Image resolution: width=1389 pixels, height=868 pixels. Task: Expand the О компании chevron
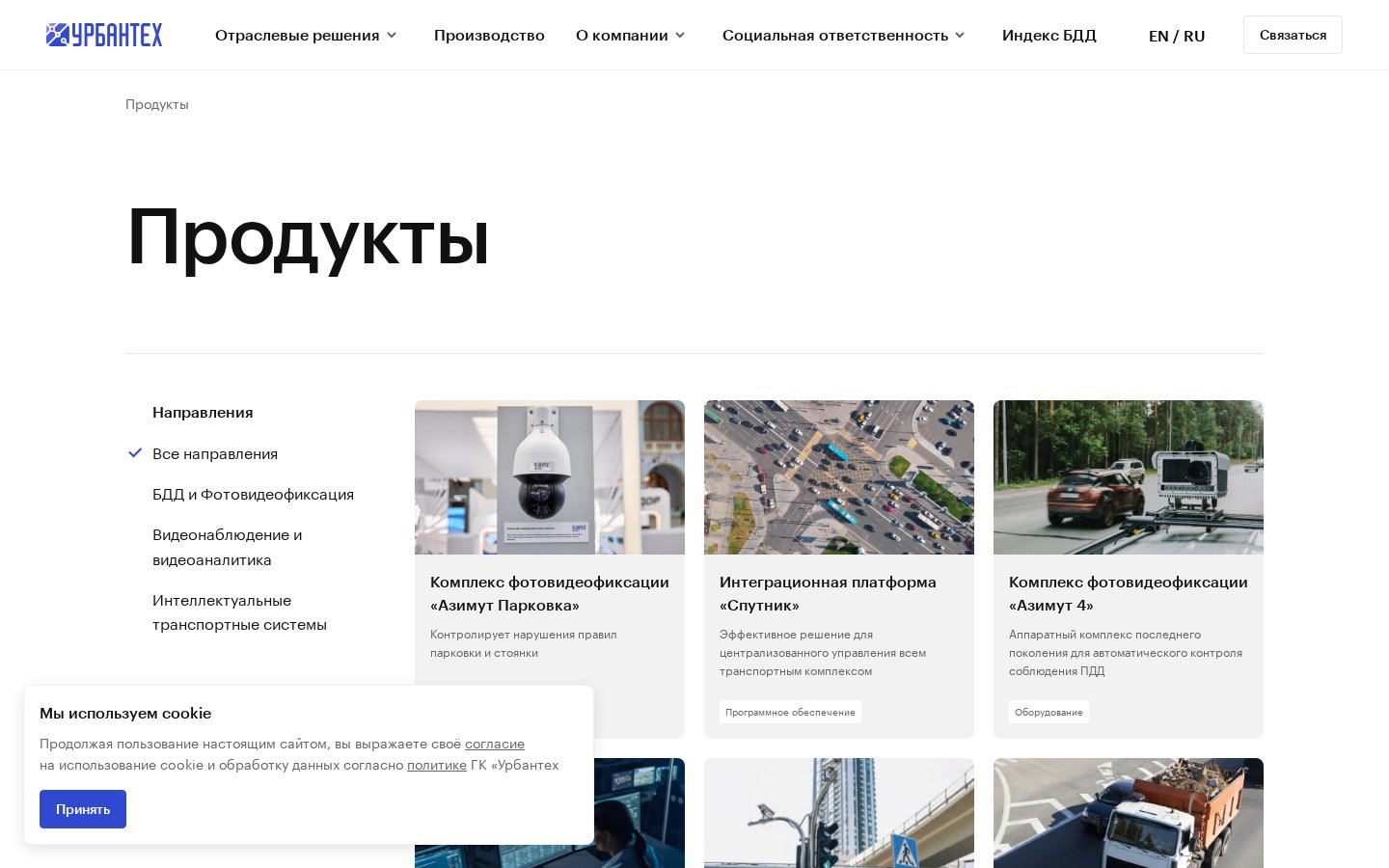click(680, 36)
